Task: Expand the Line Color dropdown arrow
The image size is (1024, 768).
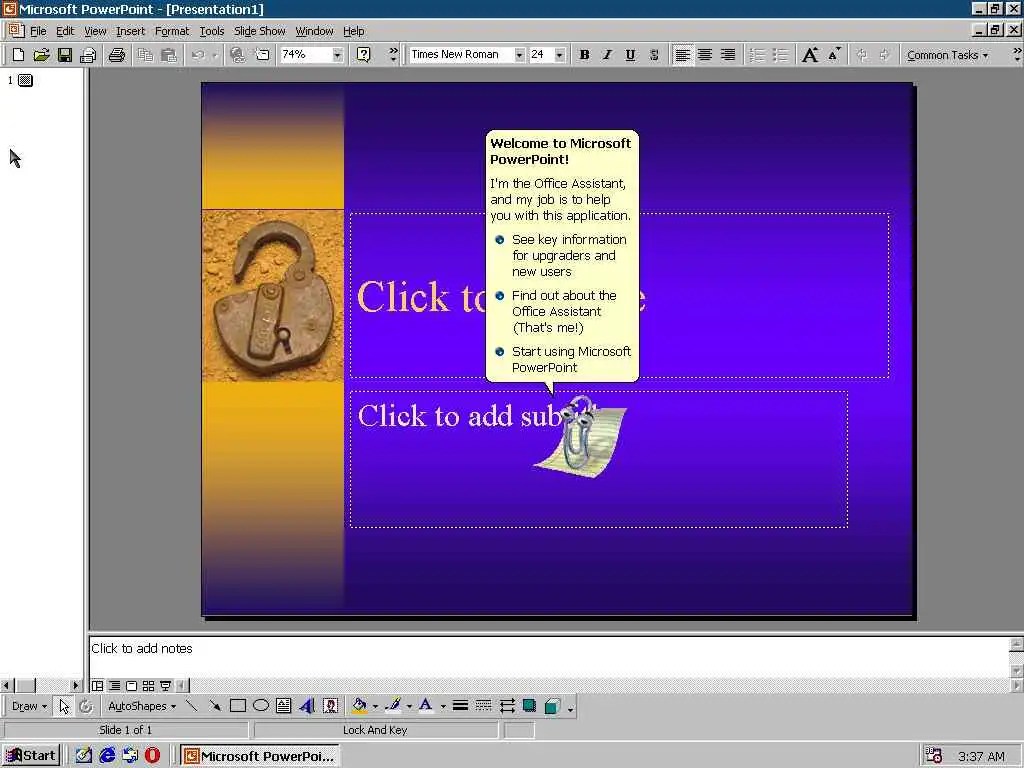Action: point(409,706)
